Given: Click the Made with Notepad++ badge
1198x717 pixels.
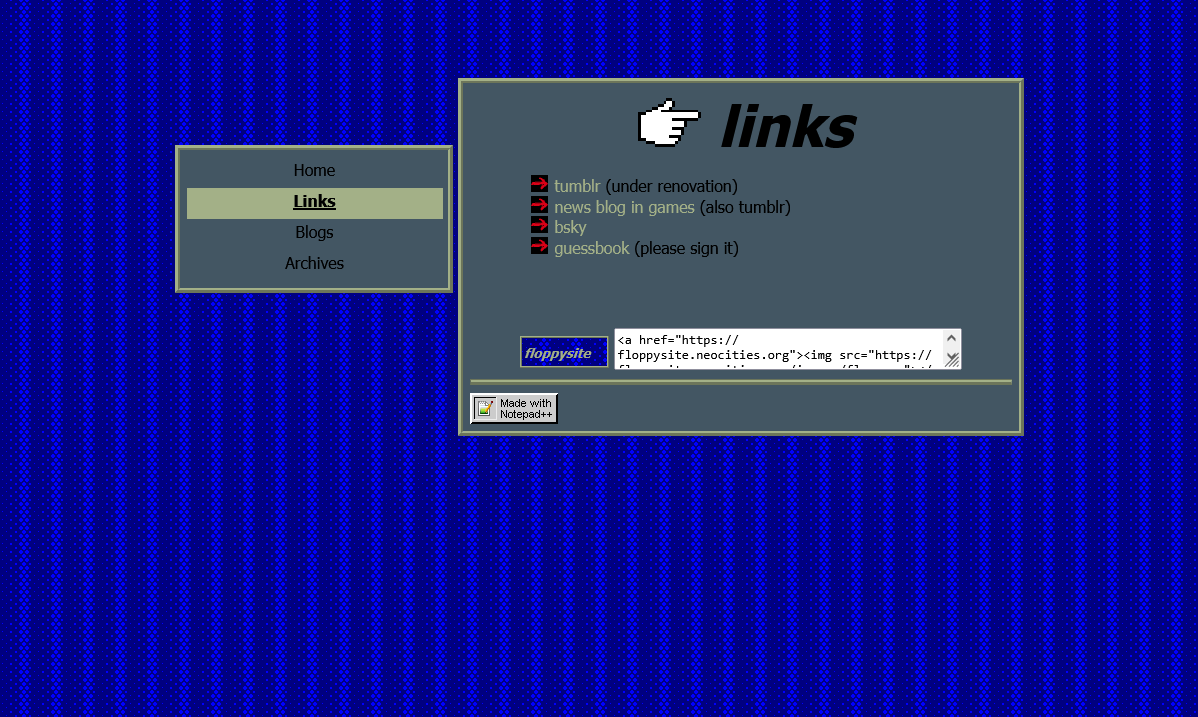Looking at the screenshot, I should coord(514,408).
